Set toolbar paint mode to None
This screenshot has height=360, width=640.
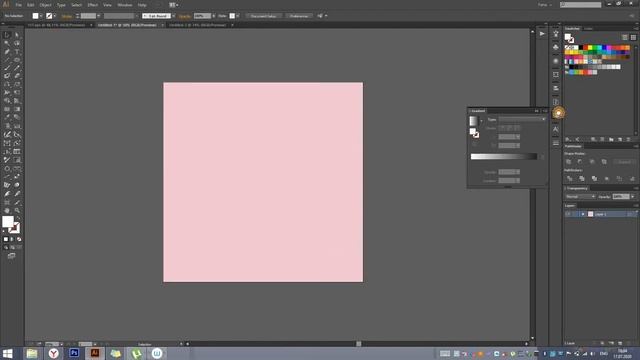19,239
